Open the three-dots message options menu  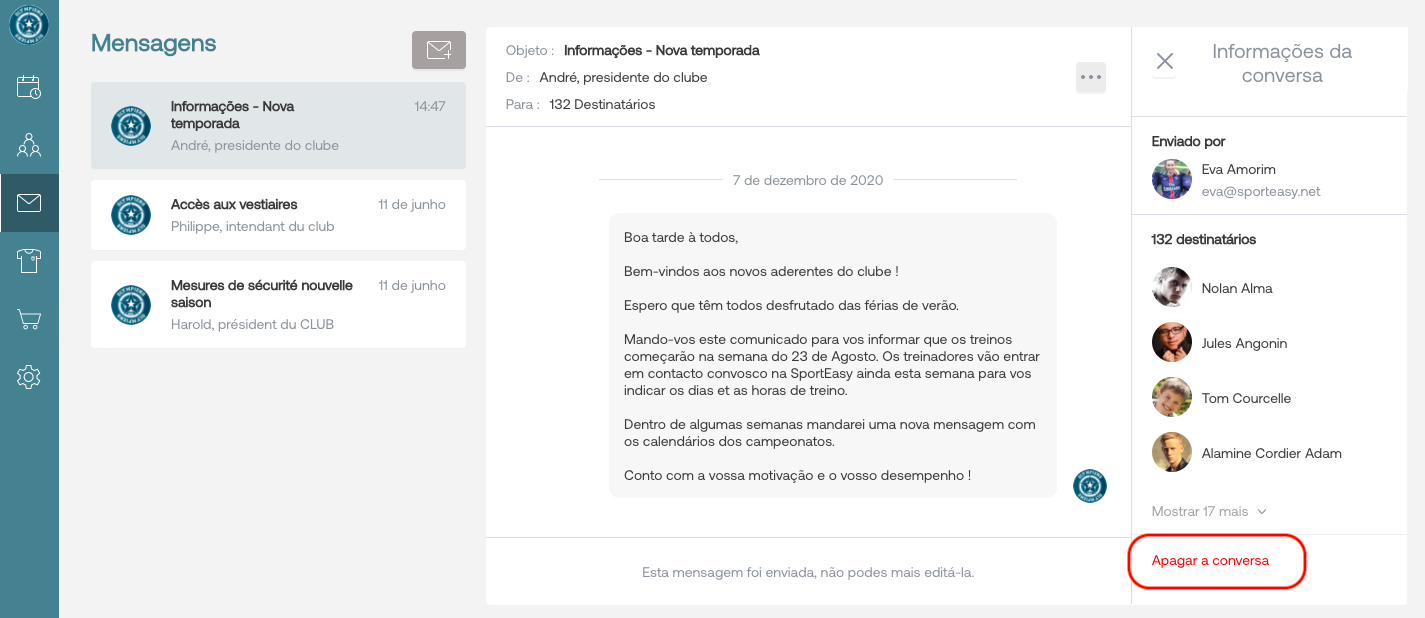point(1090,77)
